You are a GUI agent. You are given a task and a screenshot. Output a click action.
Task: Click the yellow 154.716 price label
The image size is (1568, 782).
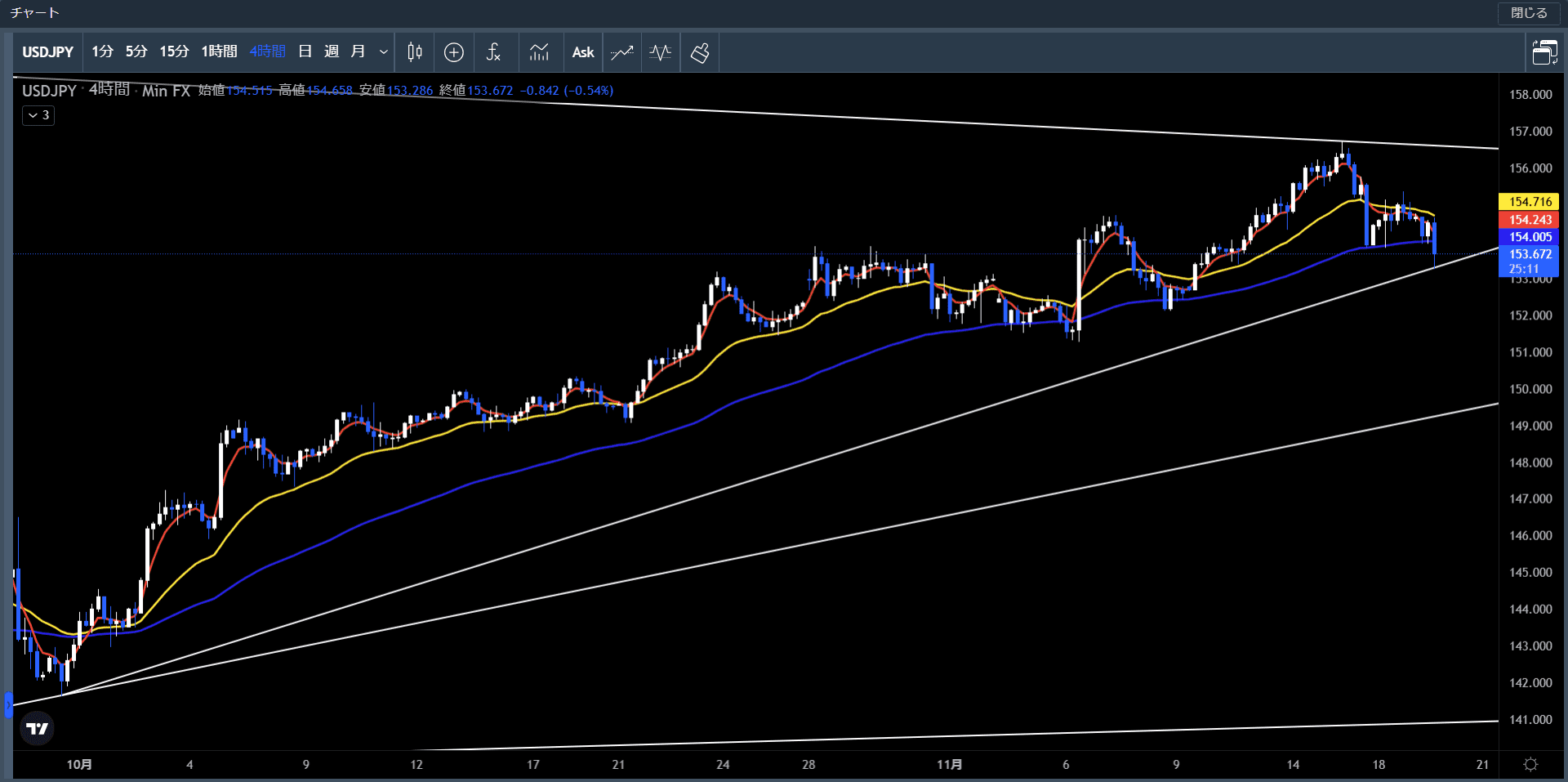pos(1529,202)
